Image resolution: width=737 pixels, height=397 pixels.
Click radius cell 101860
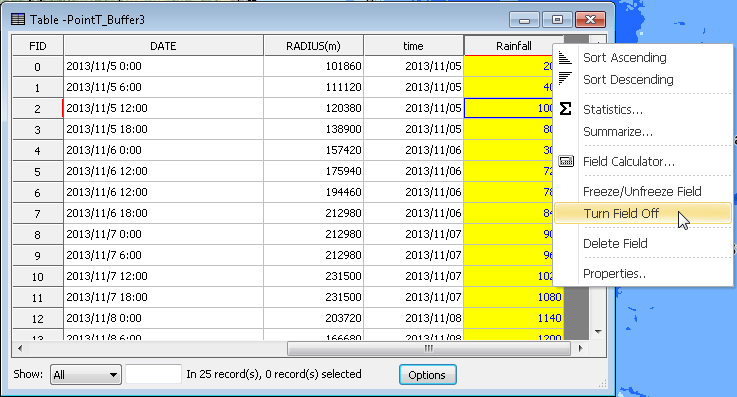coord(314,66)
